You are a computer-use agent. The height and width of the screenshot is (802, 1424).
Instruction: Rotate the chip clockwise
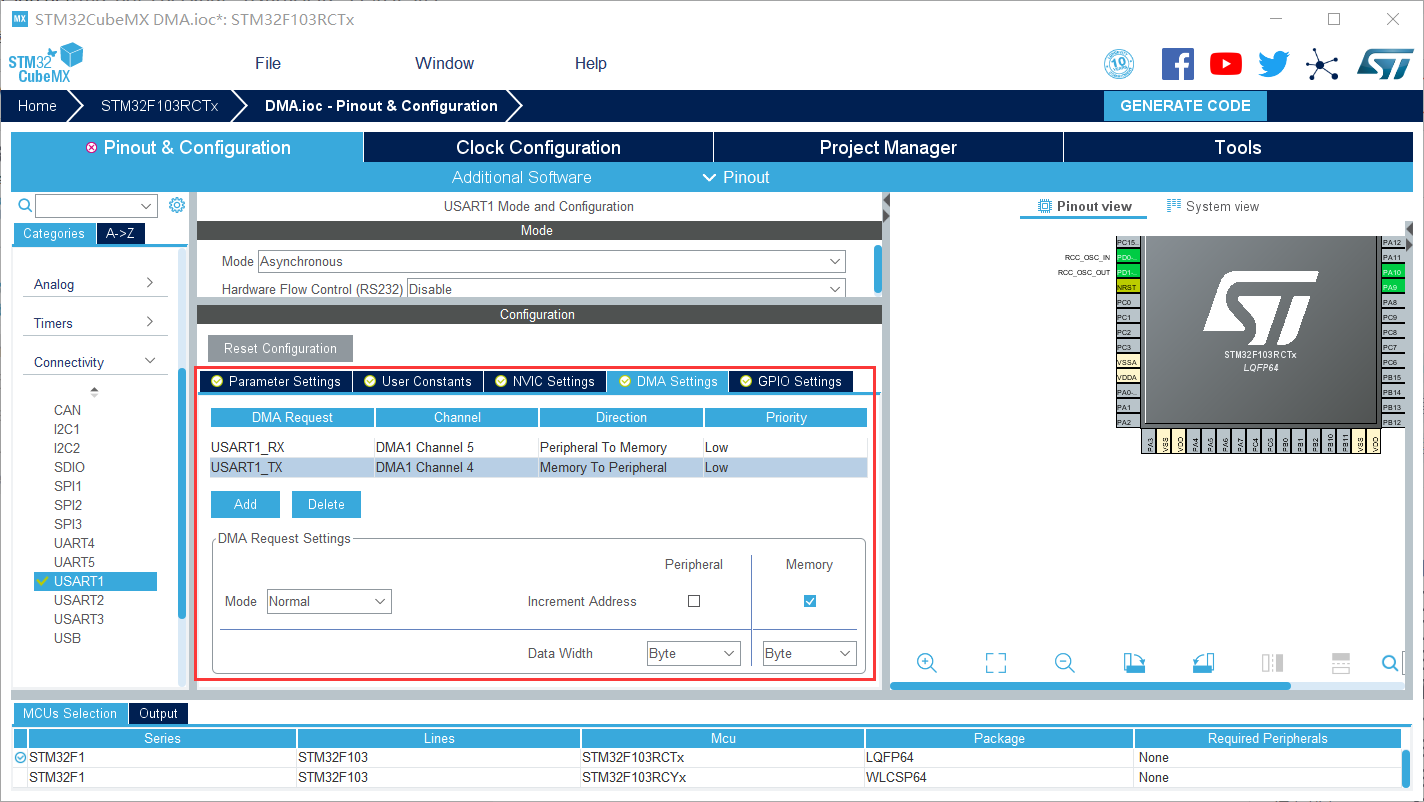click(1134, 663)
